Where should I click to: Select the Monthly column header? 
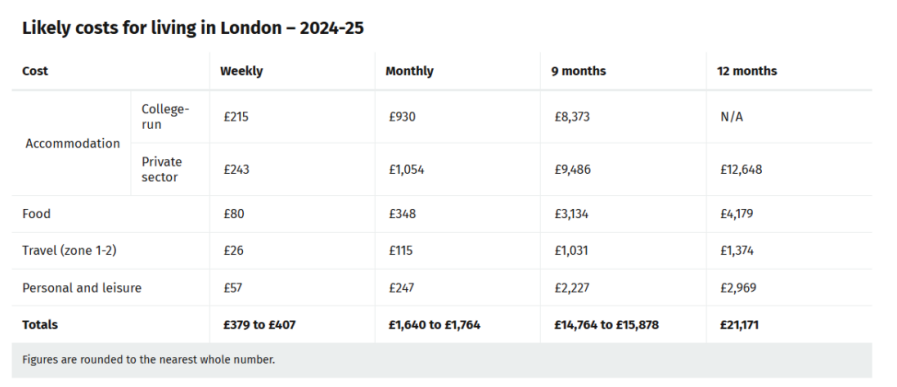(x=410, y=71)
